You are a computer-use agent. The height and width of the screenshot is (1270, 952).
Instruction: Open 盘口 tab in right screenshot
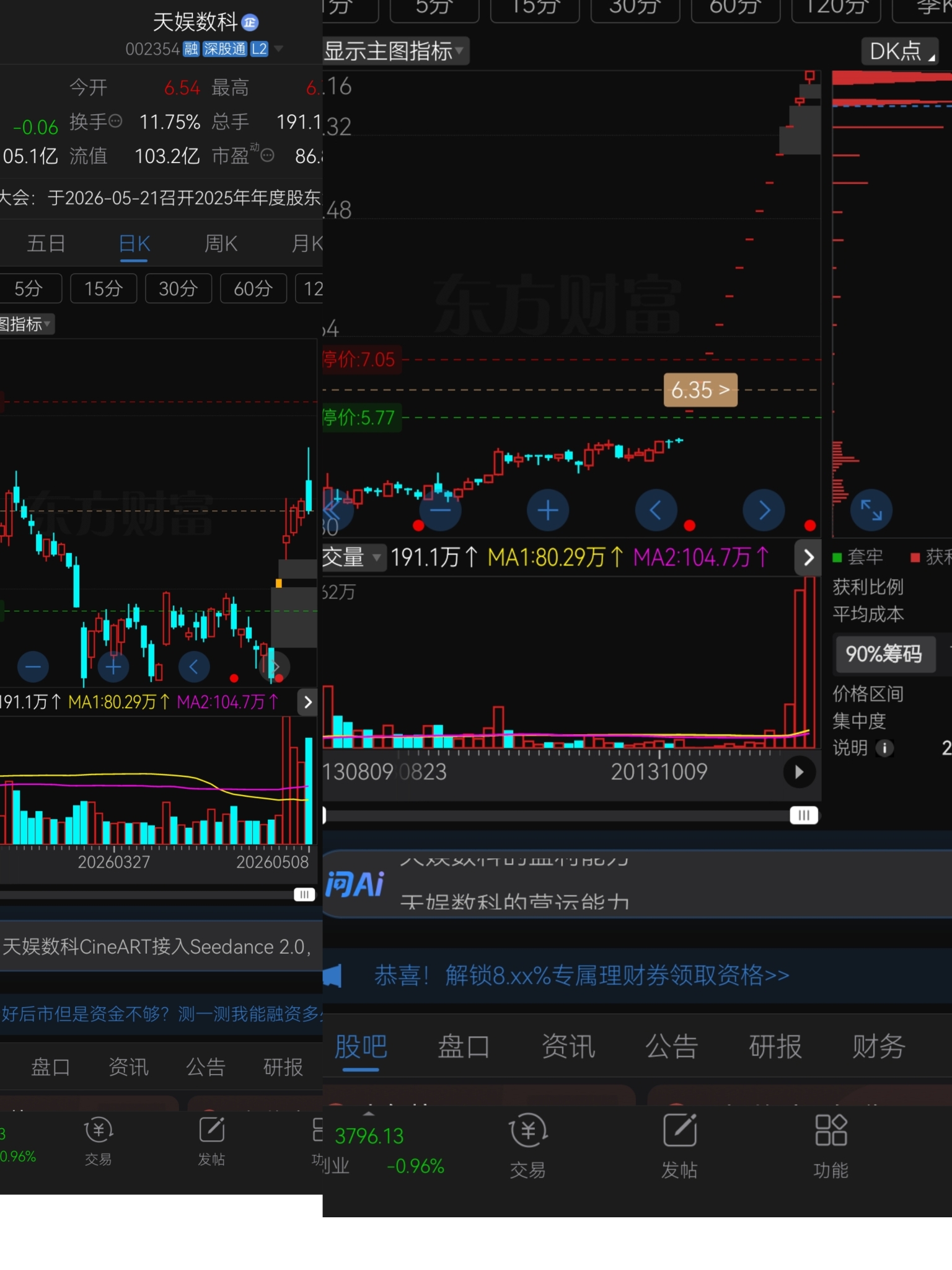464,1047
